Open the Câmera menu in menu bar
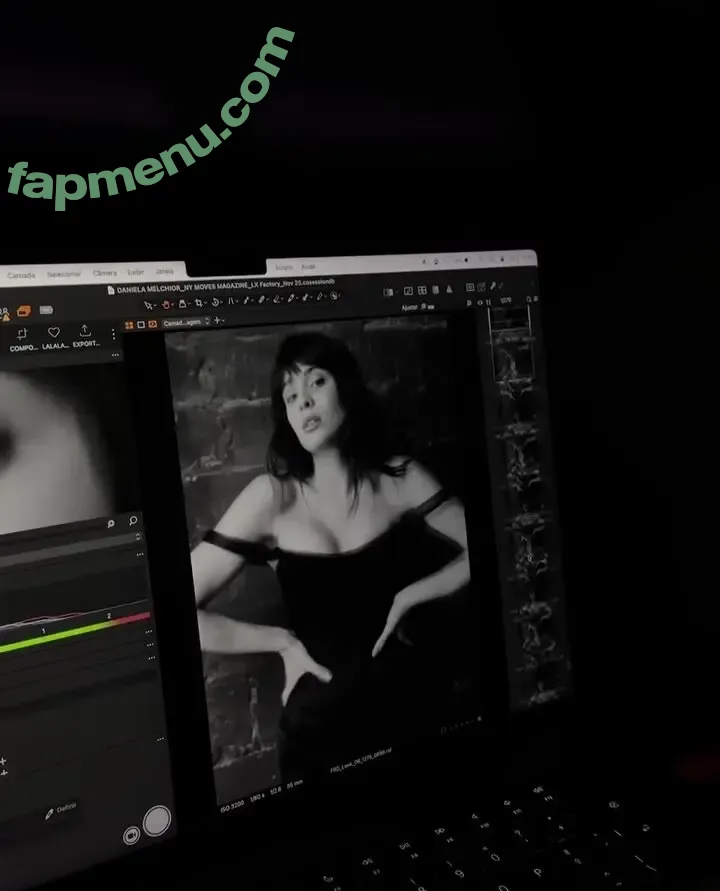 104,273
